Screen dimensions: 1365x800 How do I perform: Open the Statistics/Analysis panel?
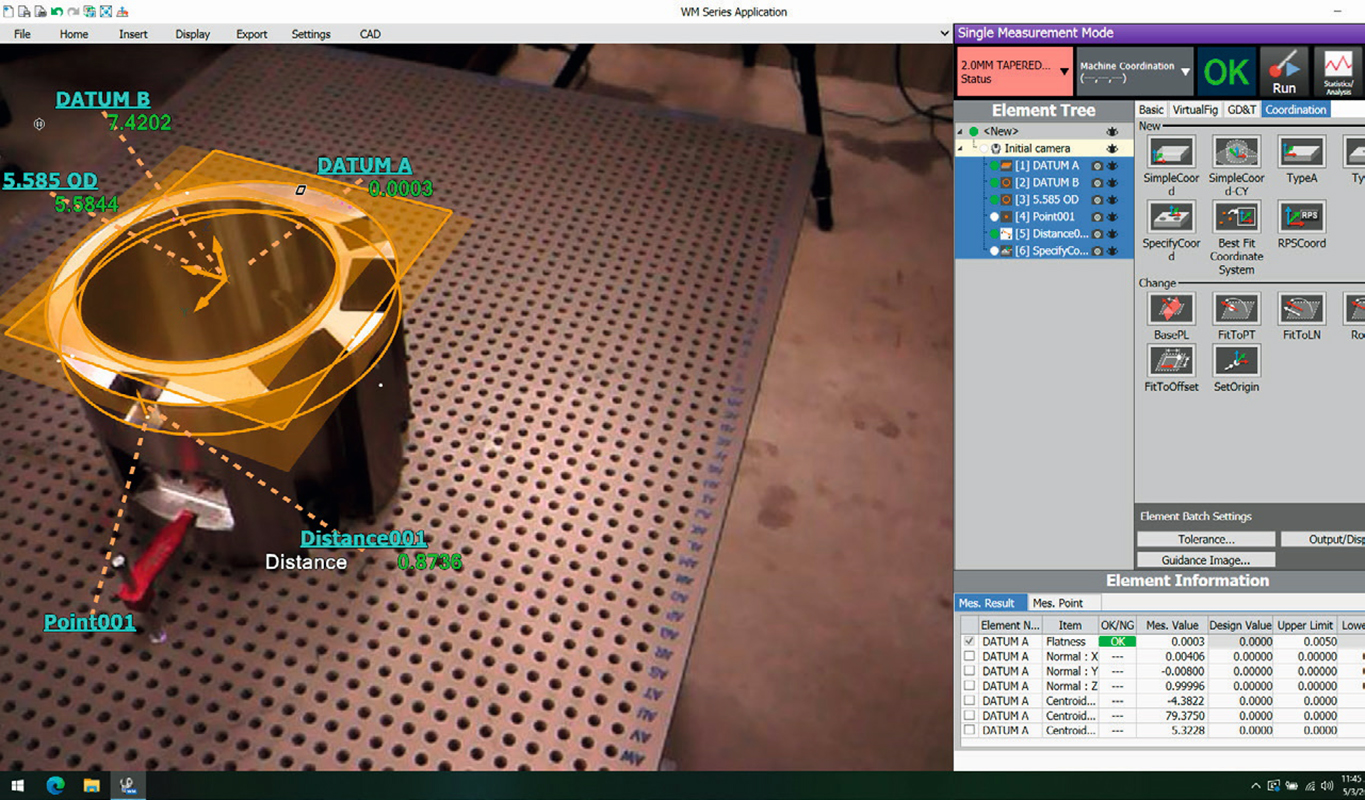pyautogui.click(x=1340, y=70)
